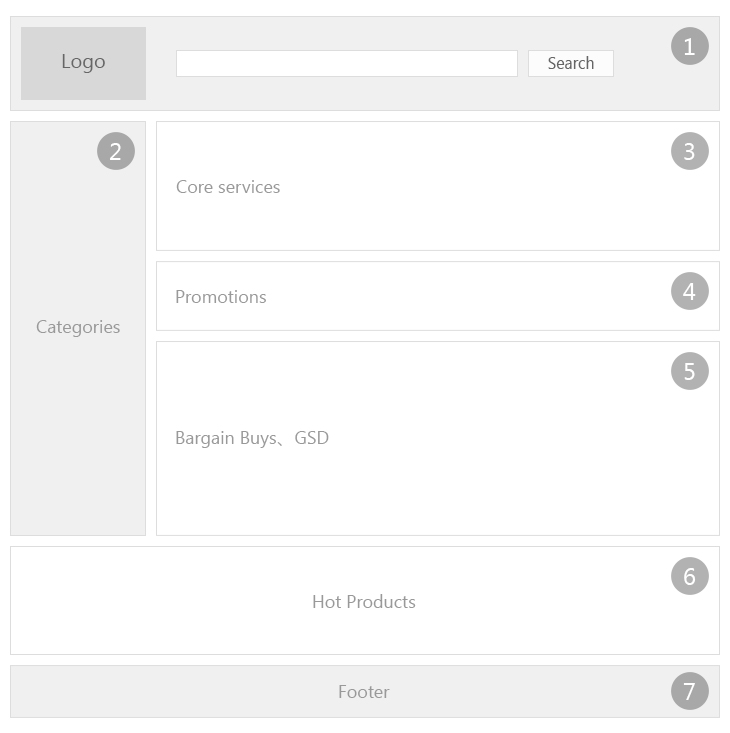Screen dimensions: 730x733
Task: Click the number 2 badge in Categories
Action: [x=115, y=151]
